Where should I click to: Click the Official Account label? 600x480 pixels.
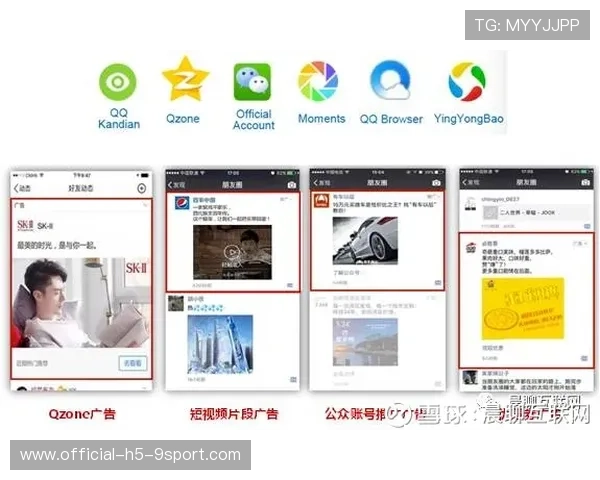tap(254, 119)
